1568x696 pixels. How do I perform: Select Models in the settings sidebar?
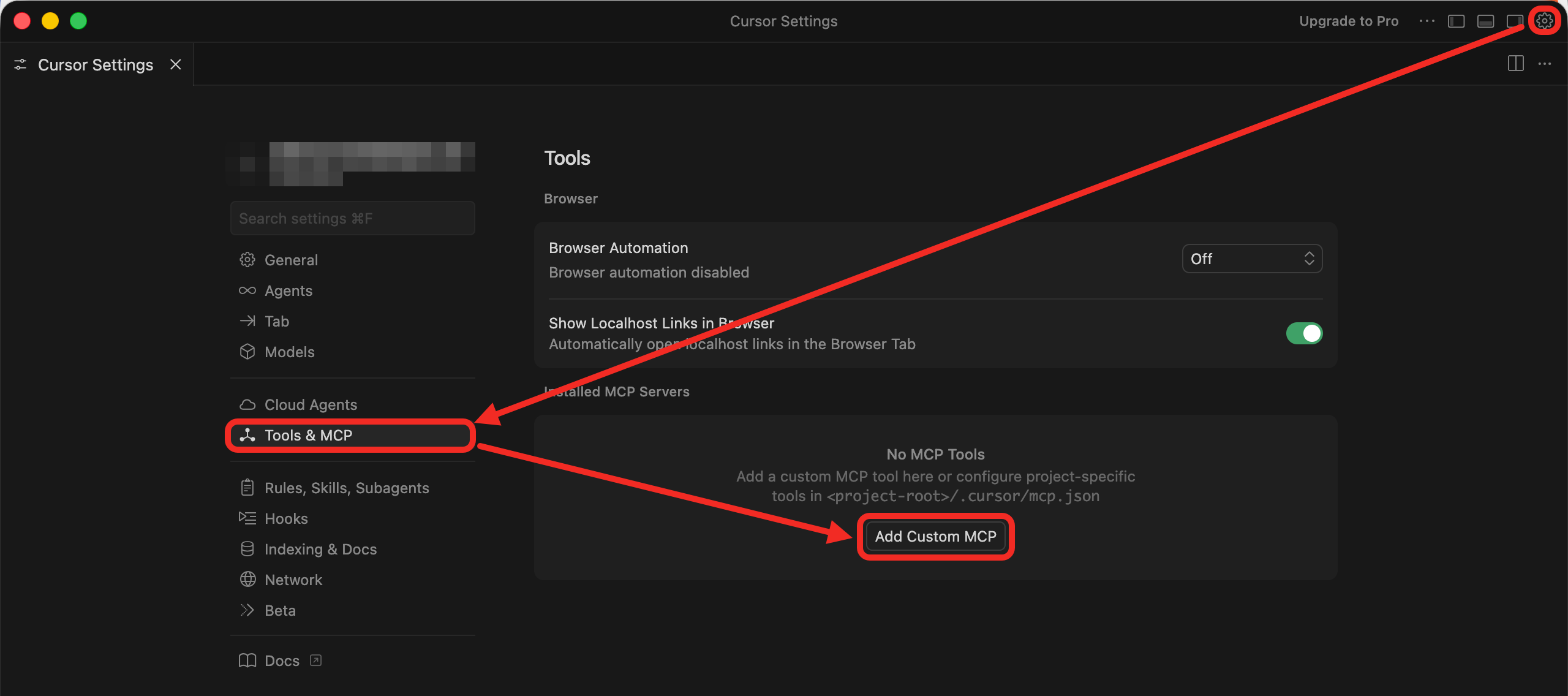coord(289,352)
